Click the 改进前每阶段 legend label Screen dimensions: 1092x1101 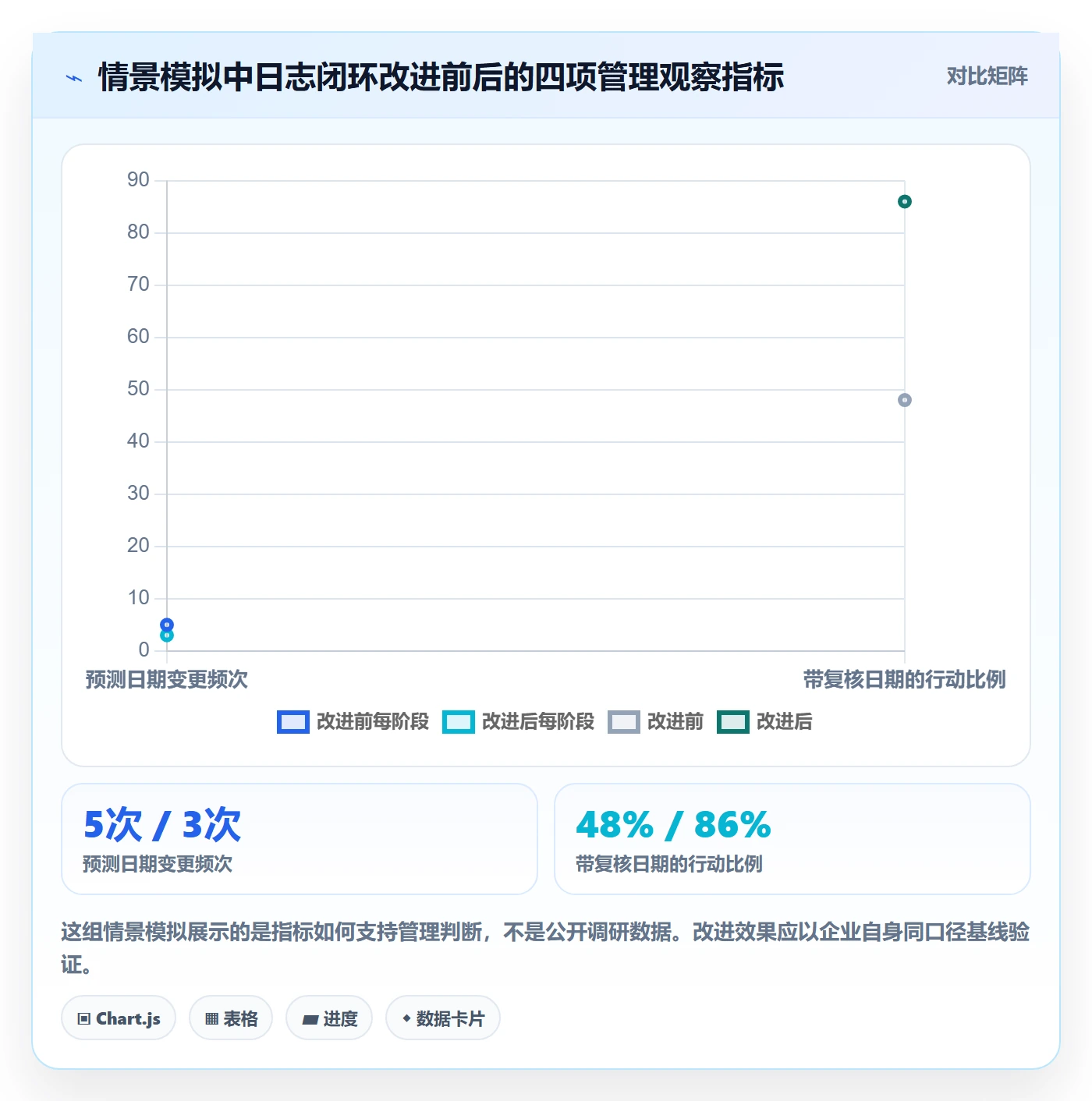(373, 722)
